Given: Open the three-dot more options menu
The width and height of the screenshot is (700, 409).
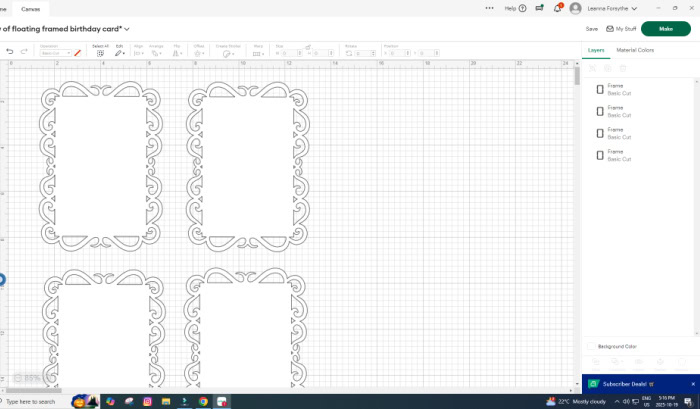Looking at the screenshot, I should point(489,8).
